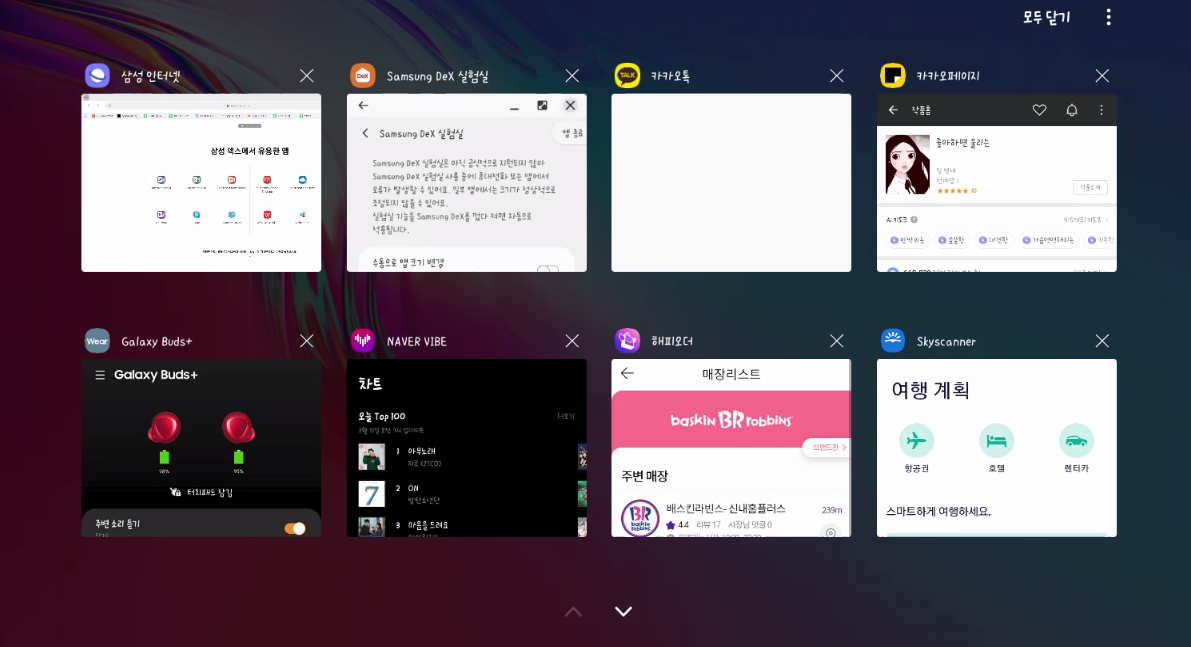Image resolution: width=1191 pixels, height=647 pixels.
Task: Close the Galaxy Buds+ recent app card
Action: [306, 341]
